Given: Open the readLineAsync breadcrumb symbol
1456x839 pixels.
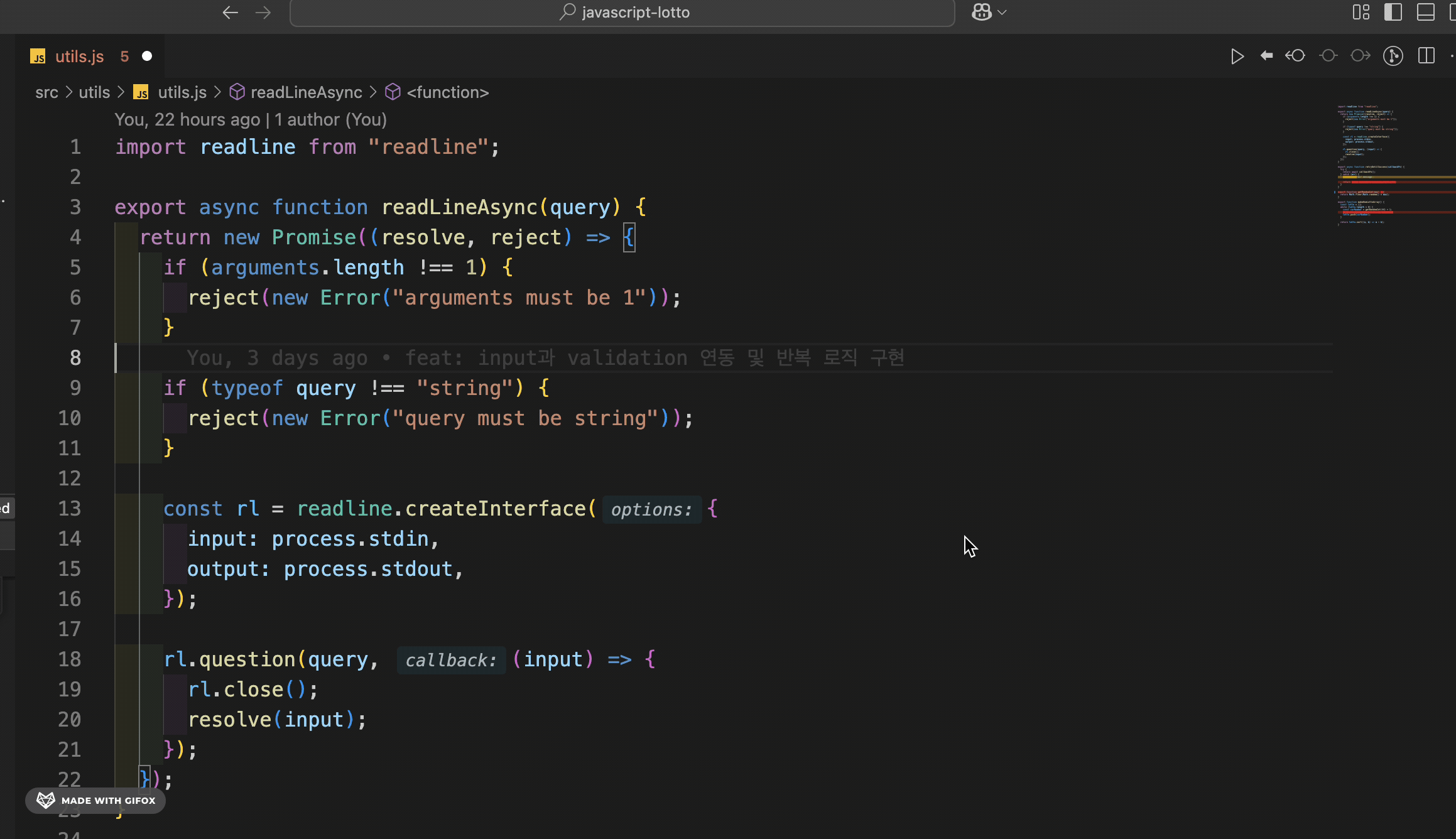Looking at the screenshot, I should 307,92.
